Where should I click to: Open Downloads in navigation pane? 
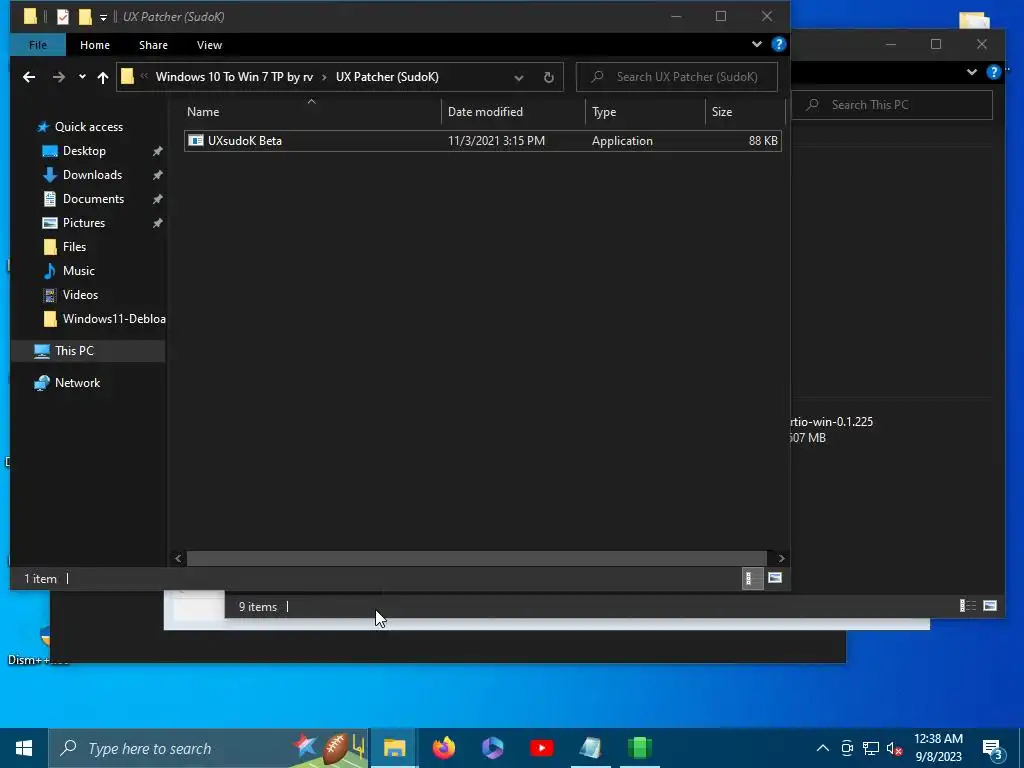click(x=92, y=175)
